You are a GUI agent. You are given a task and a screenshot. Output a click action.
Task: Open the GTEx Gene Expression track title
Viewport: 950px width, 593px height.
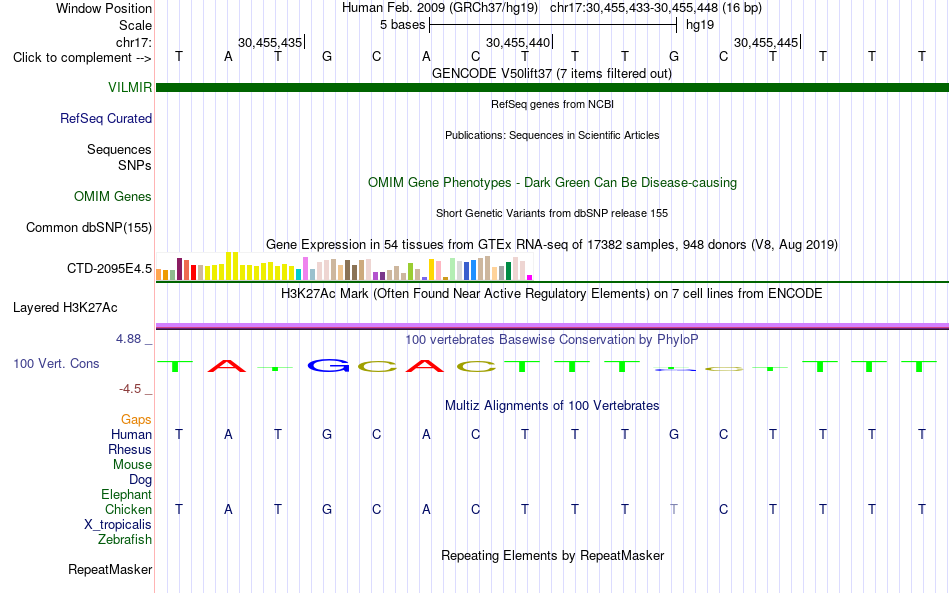click(552, 245)
